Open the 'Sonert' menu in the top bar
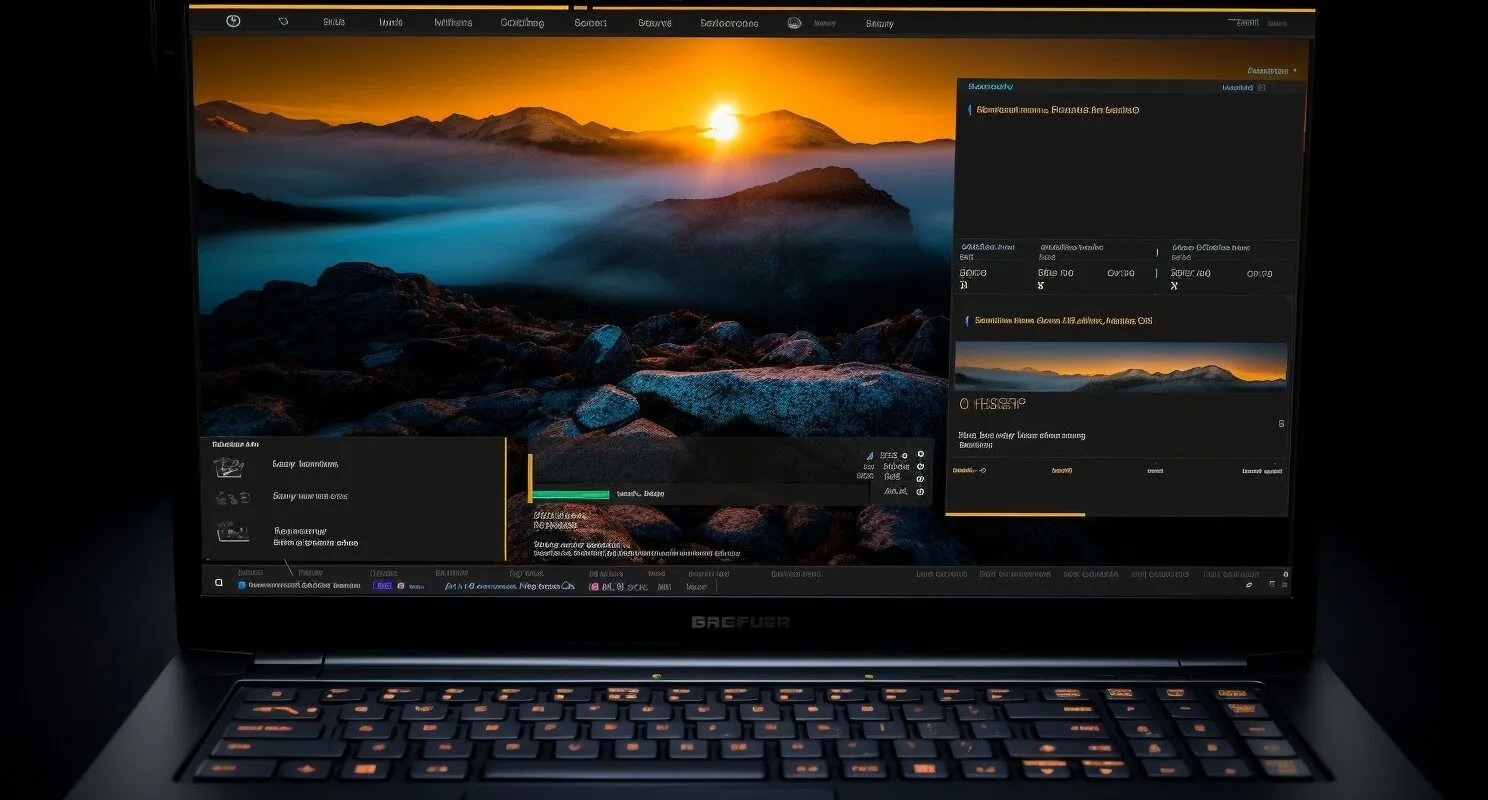Screen dimensions: 1488x800 point(590,22)
